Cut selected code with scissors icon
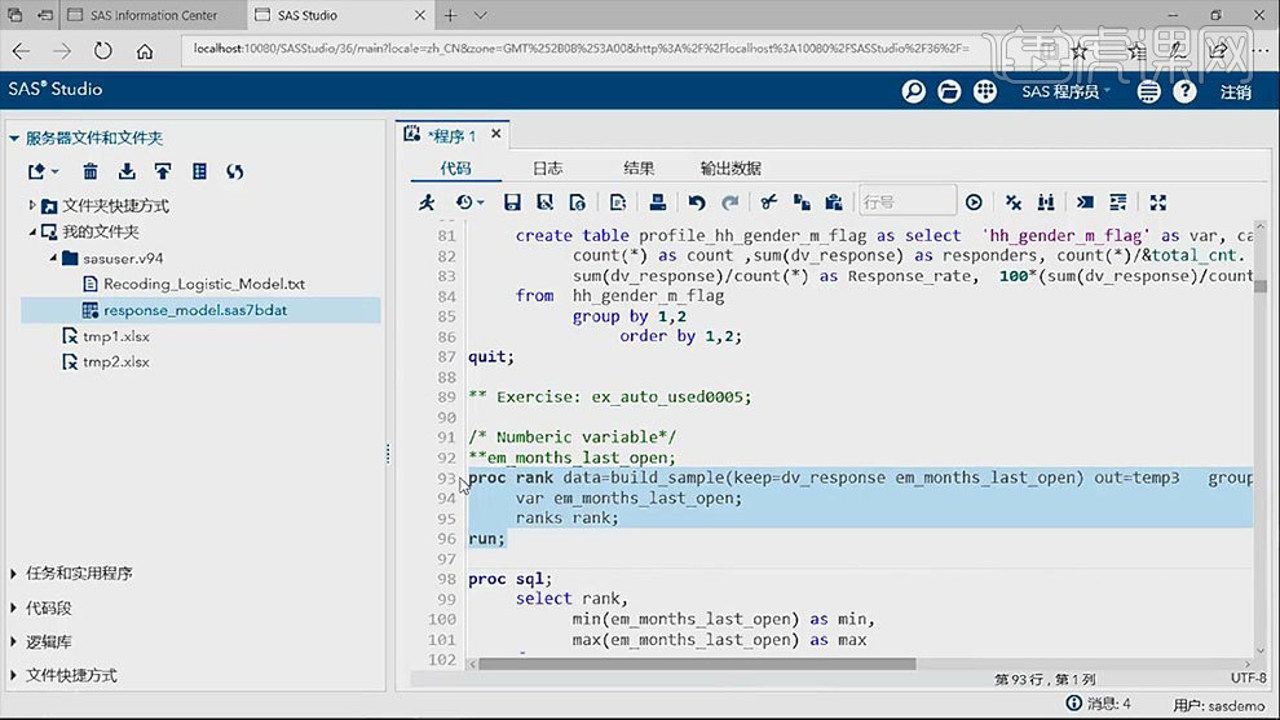 coord(768,202)
